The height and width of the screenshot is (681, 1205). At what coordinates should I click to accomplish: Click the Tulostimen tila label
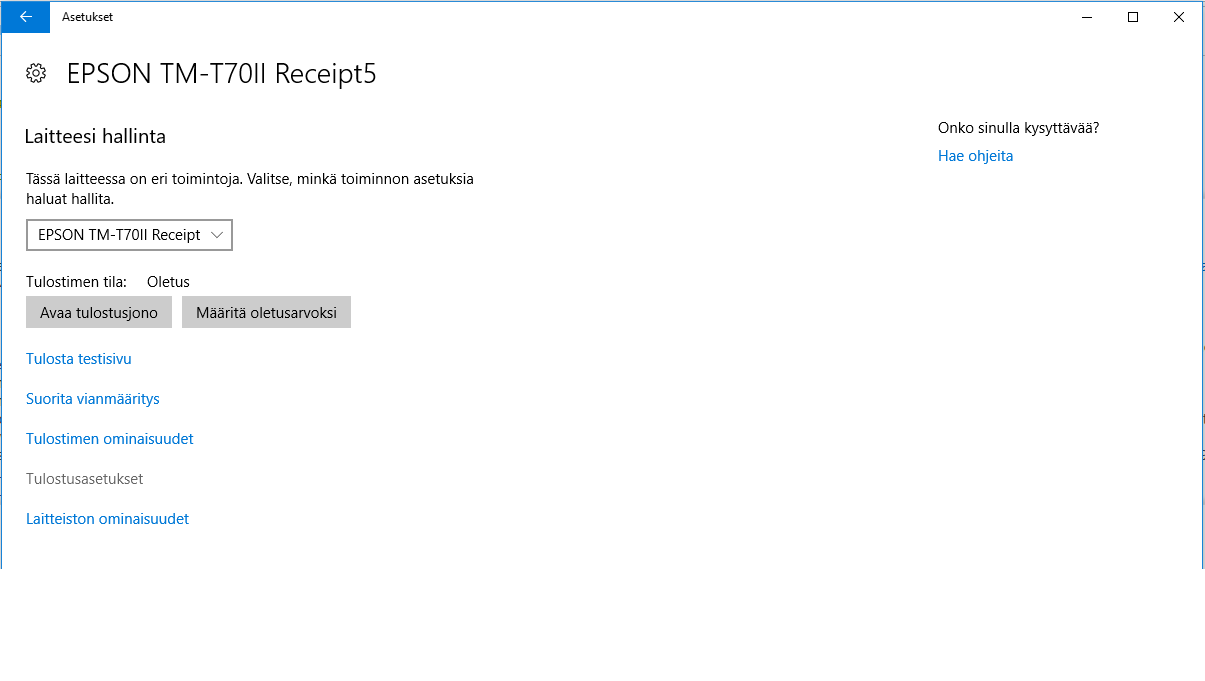pyautogui.click(x=76, y=282)
